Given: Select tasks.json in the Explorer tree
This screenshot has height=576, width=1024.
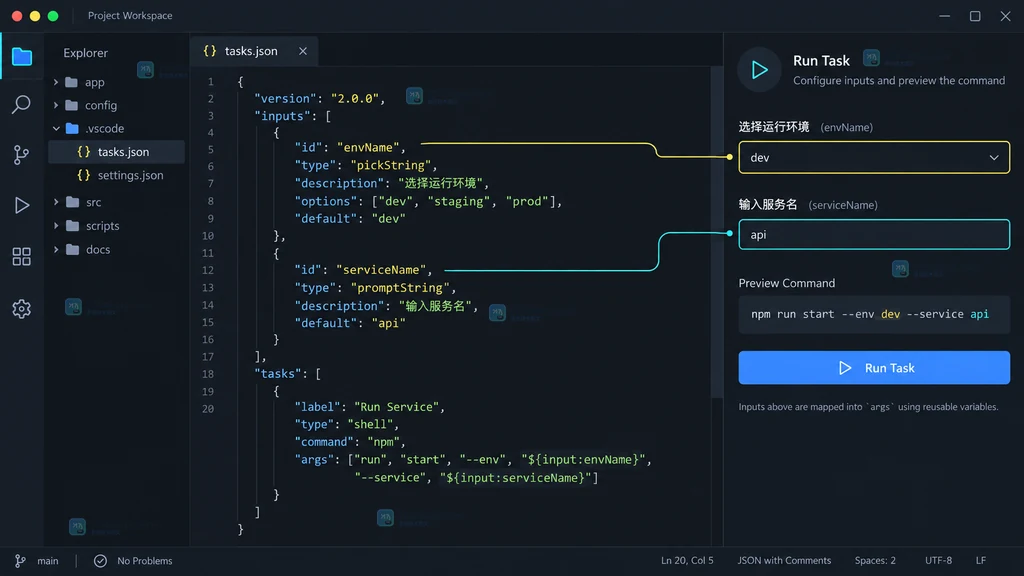Looking at the screenshot, I should (117, 152).
